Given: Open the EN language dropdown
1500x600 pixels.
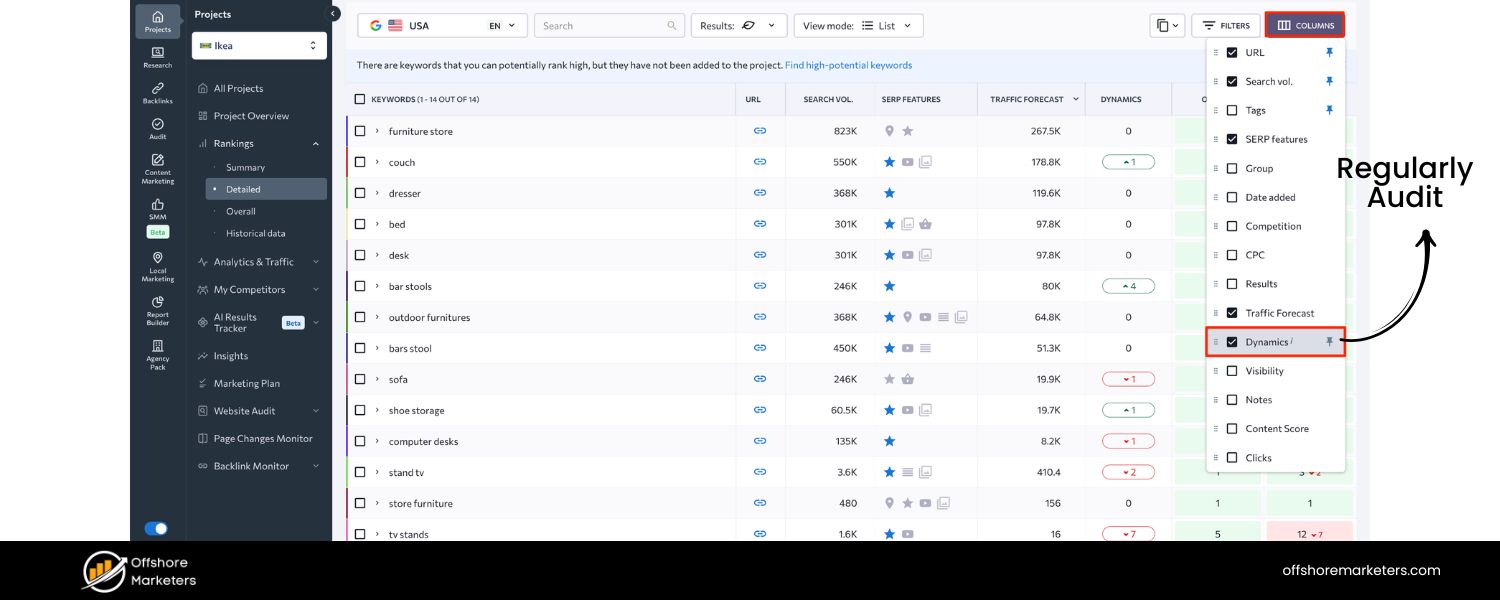Looking at the screenshot, I should pyautogui.click(x=500, y=25).
